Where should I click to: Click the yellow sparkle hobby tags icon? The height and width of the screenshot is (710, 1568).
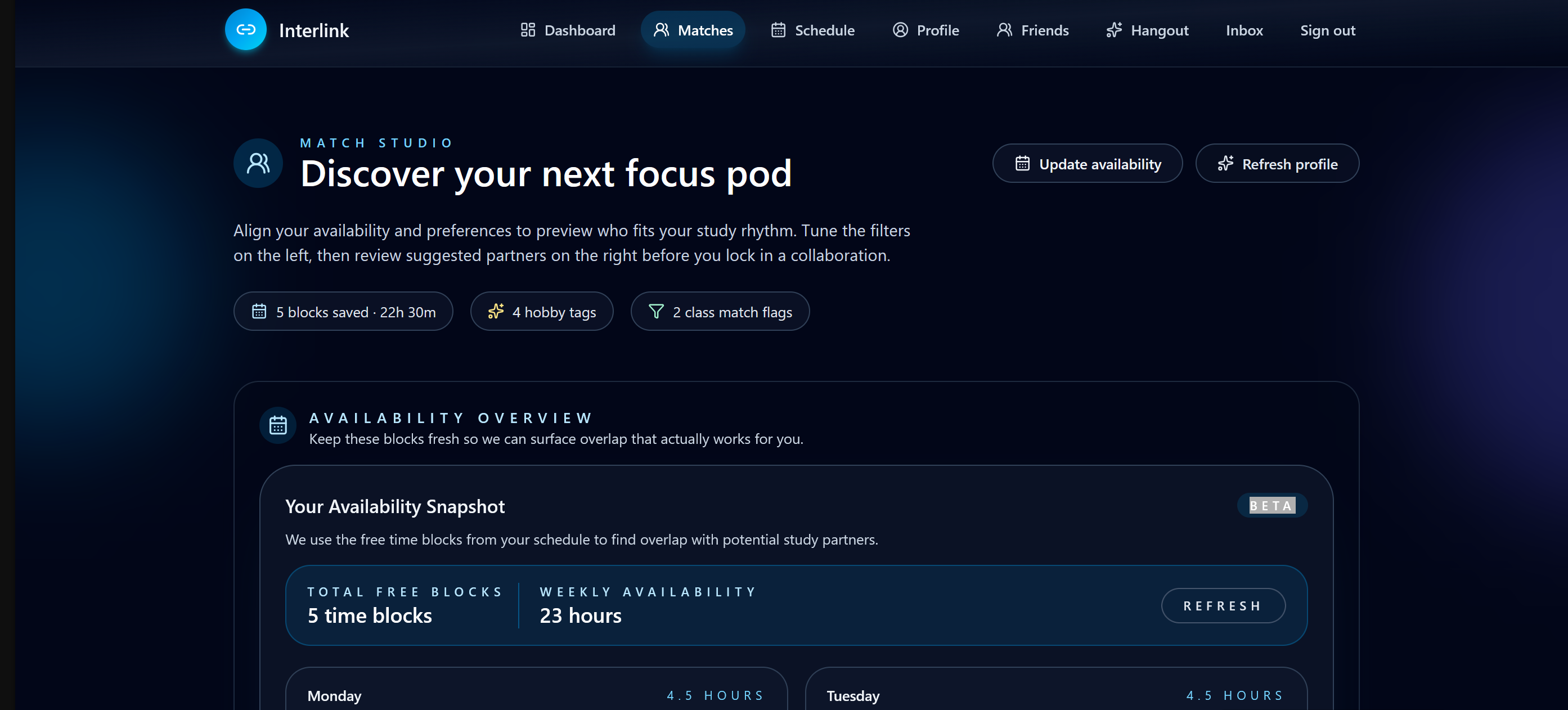(496, 312)
